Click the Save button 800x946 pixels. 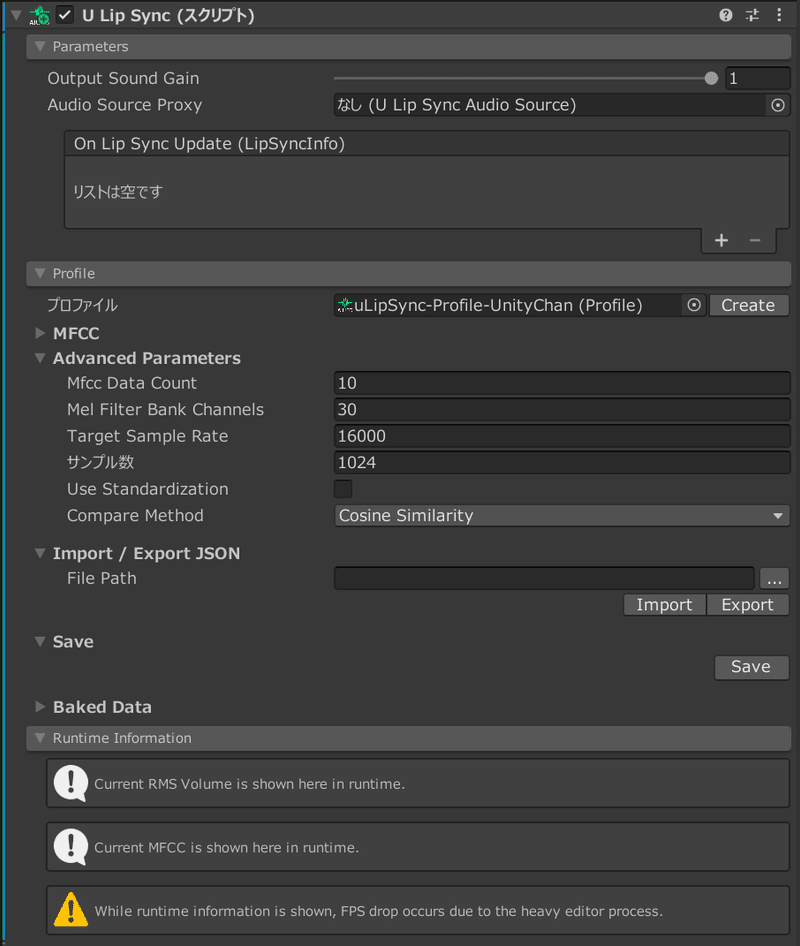(751, 667)
